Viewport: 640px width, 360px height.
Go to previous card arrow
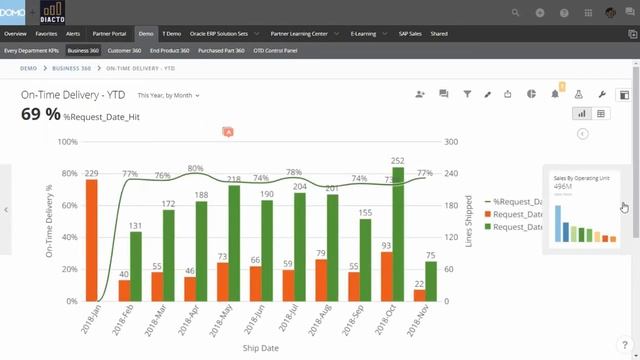pyautogui.click(x=6, y=210)
